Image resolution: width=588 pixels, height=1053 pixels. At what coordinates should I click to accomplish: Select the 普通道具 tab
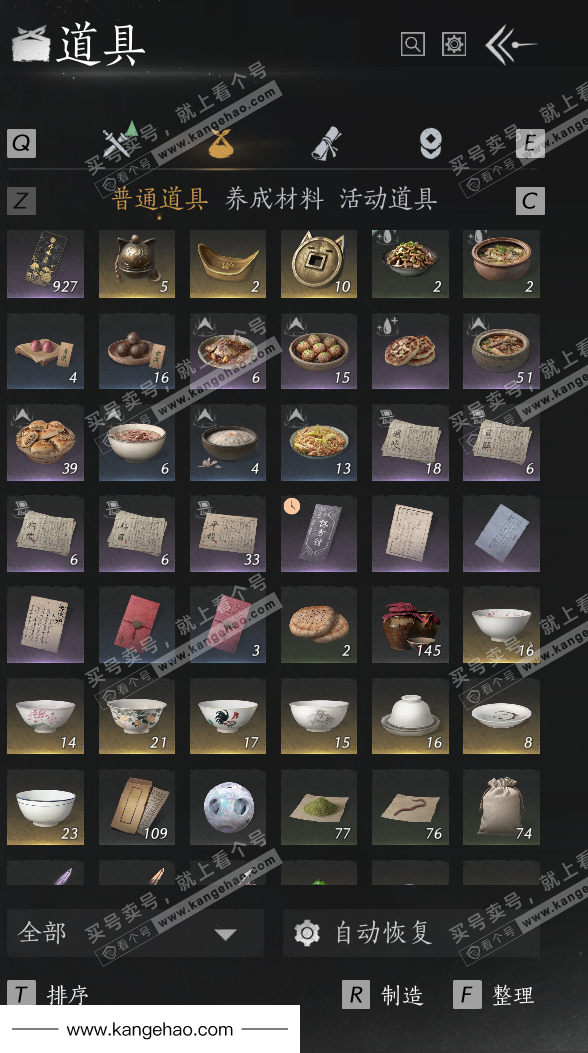point(160,199)
